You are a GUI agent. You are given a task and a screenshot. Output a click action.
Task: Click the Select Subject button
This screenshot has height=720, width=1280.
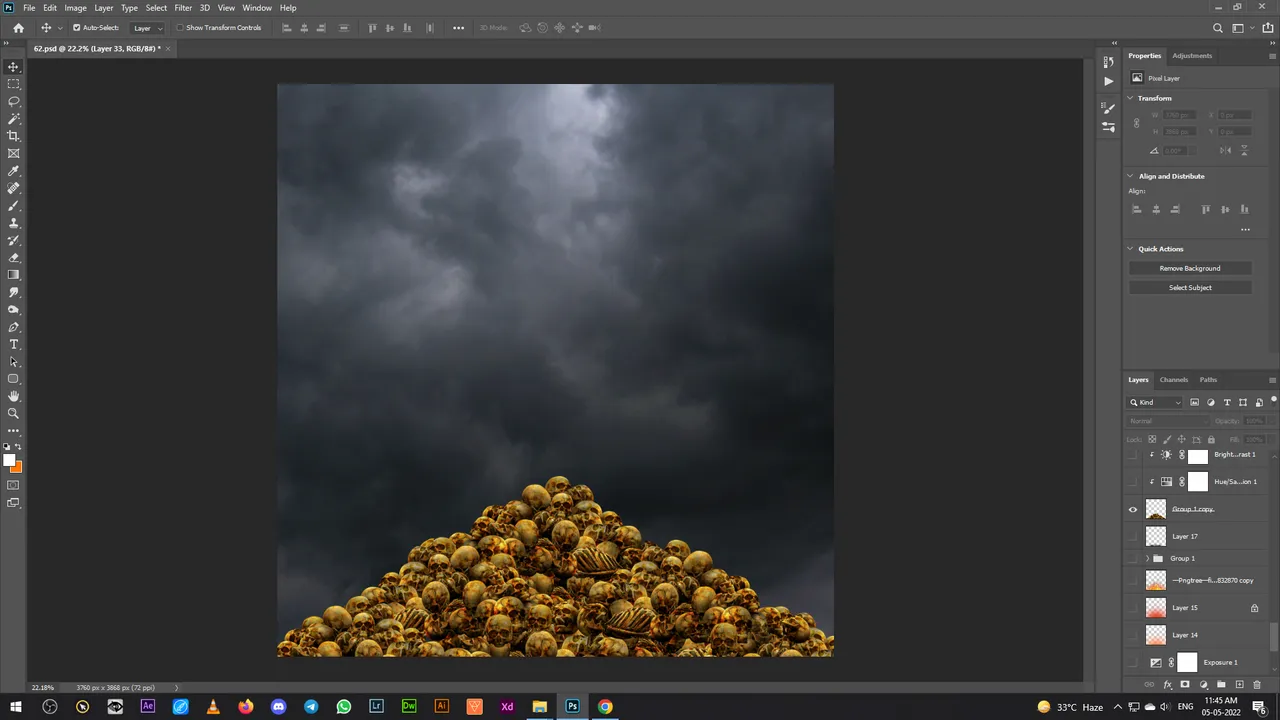[1190, 288]
